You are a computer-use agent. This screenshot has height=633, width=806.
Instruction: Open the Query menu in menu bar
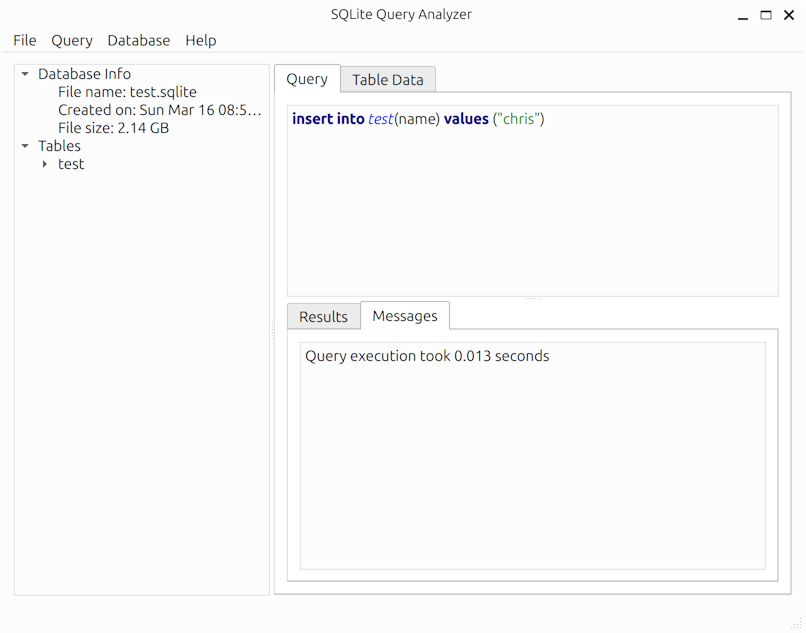click(72, 40)
